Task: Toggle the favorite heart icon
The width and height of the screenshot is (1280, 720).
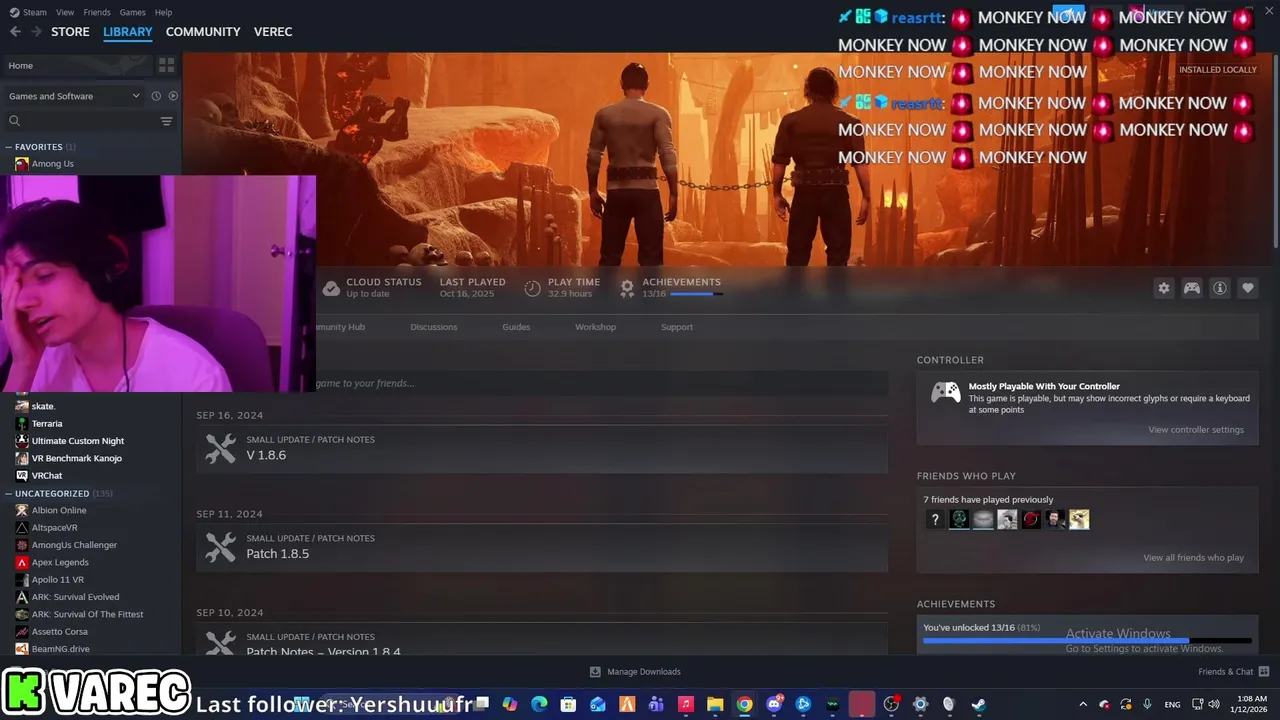Action: [x=1248, y=288]
